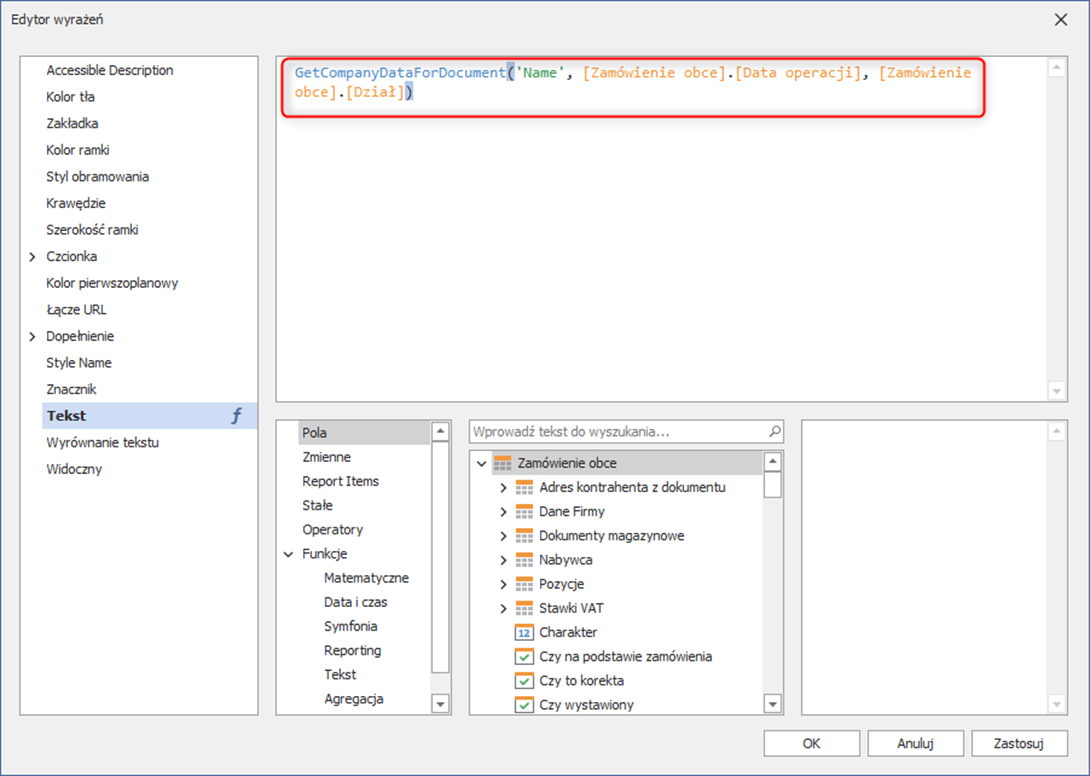The height and width of the screenshot is (776, 1090).
Task: Click the OK button
Action: click(x=811, y=743)
